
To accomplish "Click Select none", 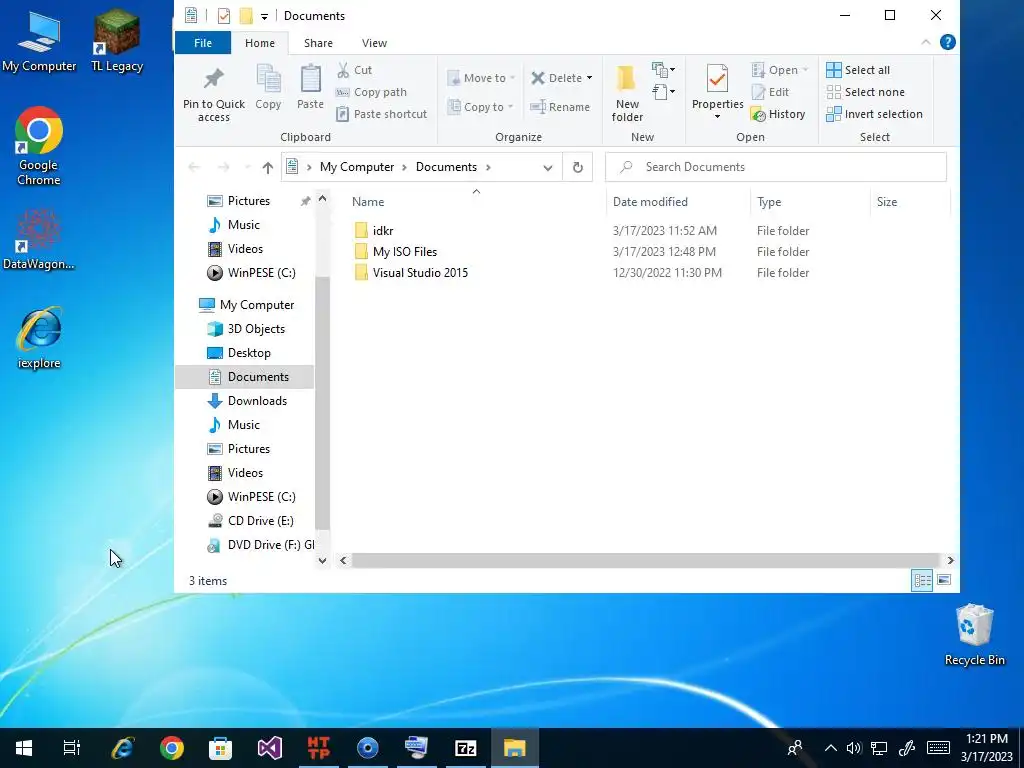I will 865,92.
